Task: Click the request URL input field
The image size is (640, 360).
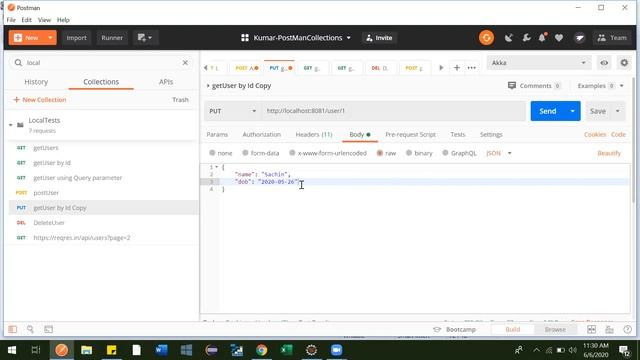Action: click(393, 111)
